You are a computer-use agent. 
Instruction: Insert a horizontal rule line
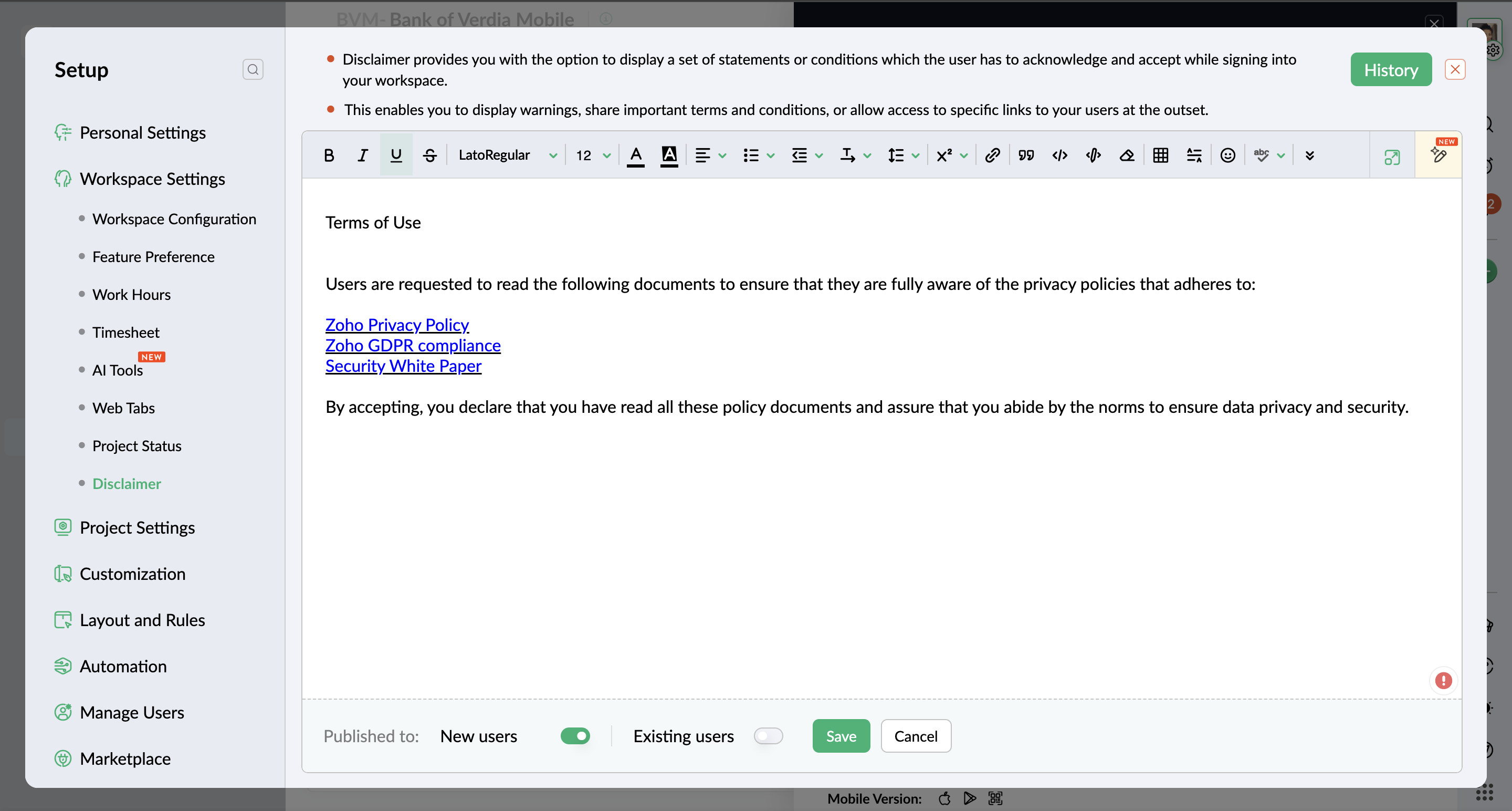[1194, 155]
